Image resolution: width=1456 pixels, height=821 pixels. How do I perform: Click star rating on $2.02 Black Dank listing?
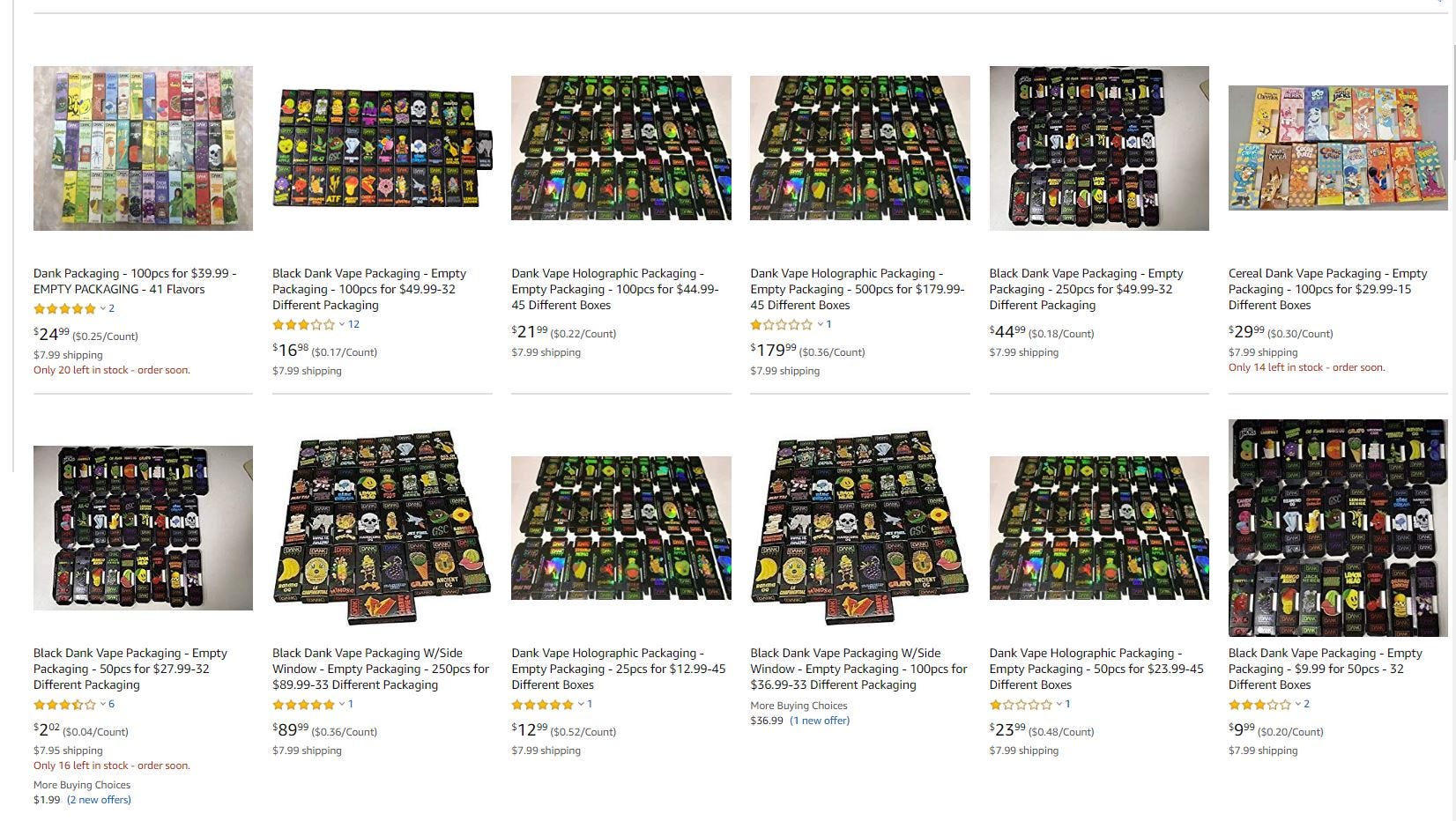[64, 704]
